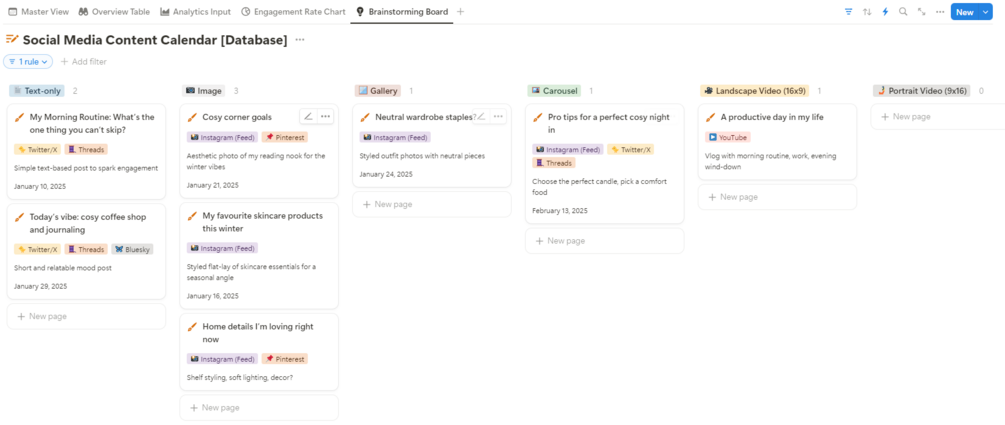This screenshot has height=425, width=1005.
Task: Expand the database to full page
Action: 921,12
